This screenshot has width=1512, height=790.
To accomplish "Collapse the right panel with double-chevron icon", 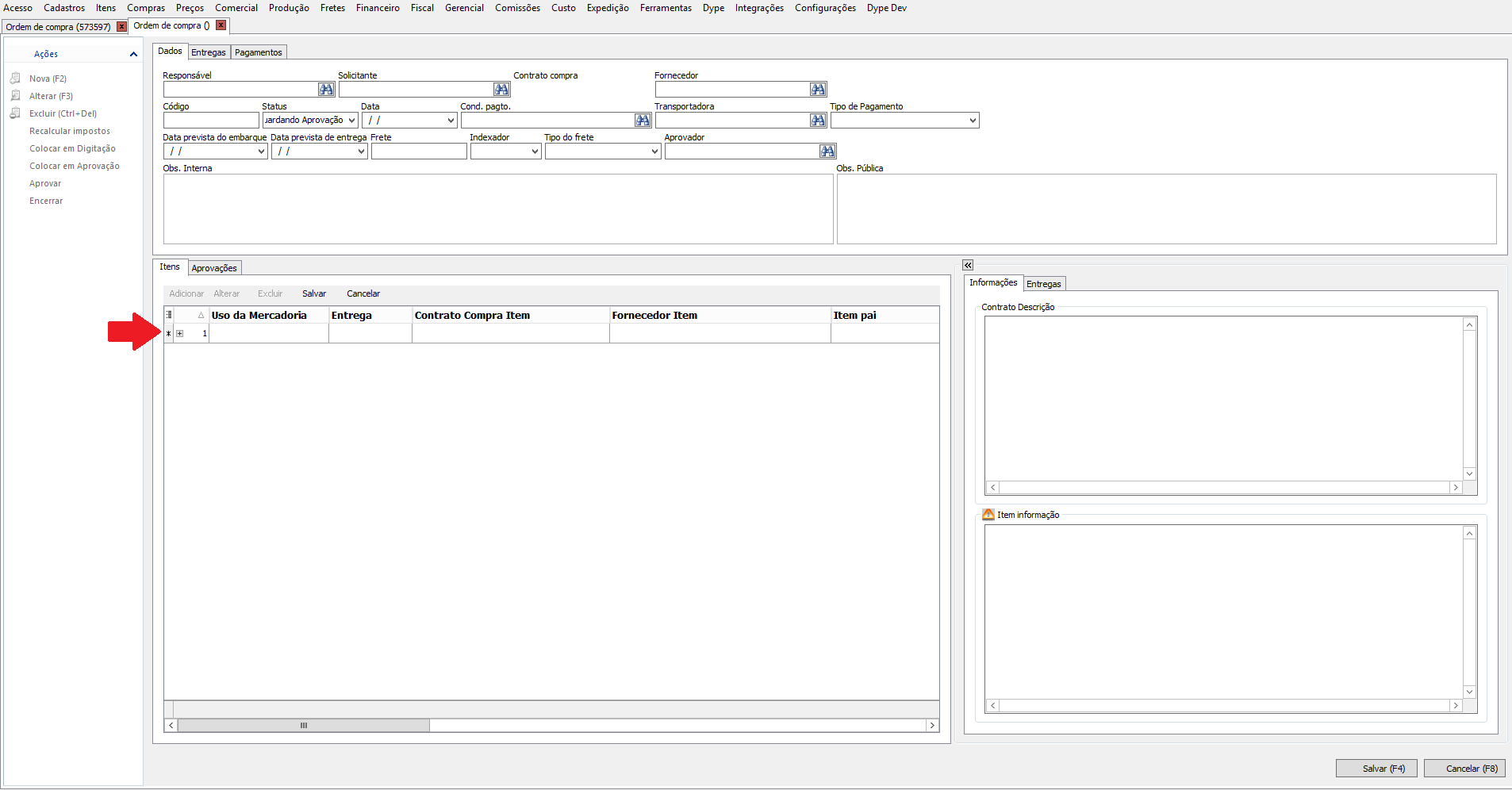I will coord(968,266).
